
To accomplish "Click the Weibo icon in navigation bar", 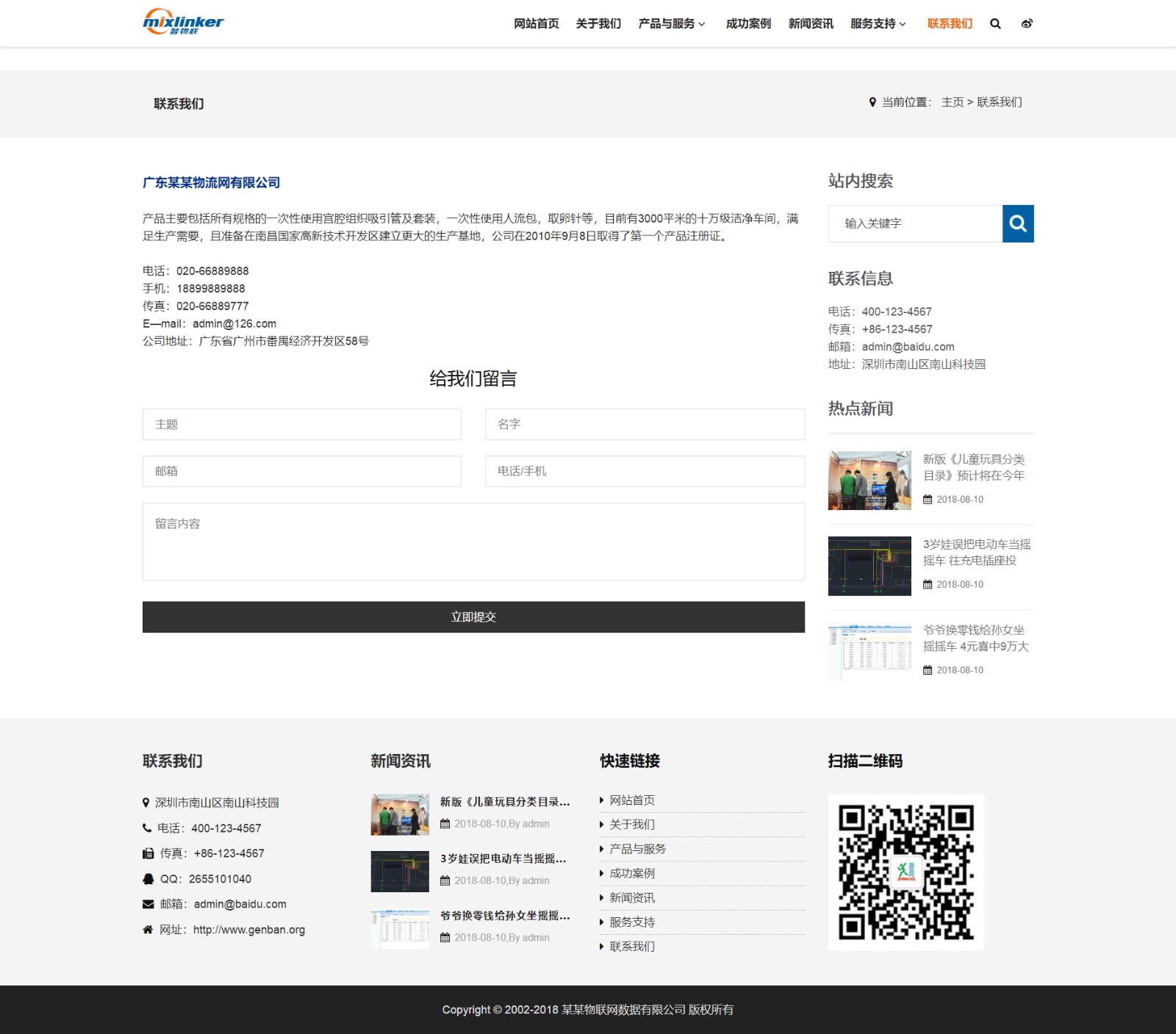I will [x=1027, y=24].
